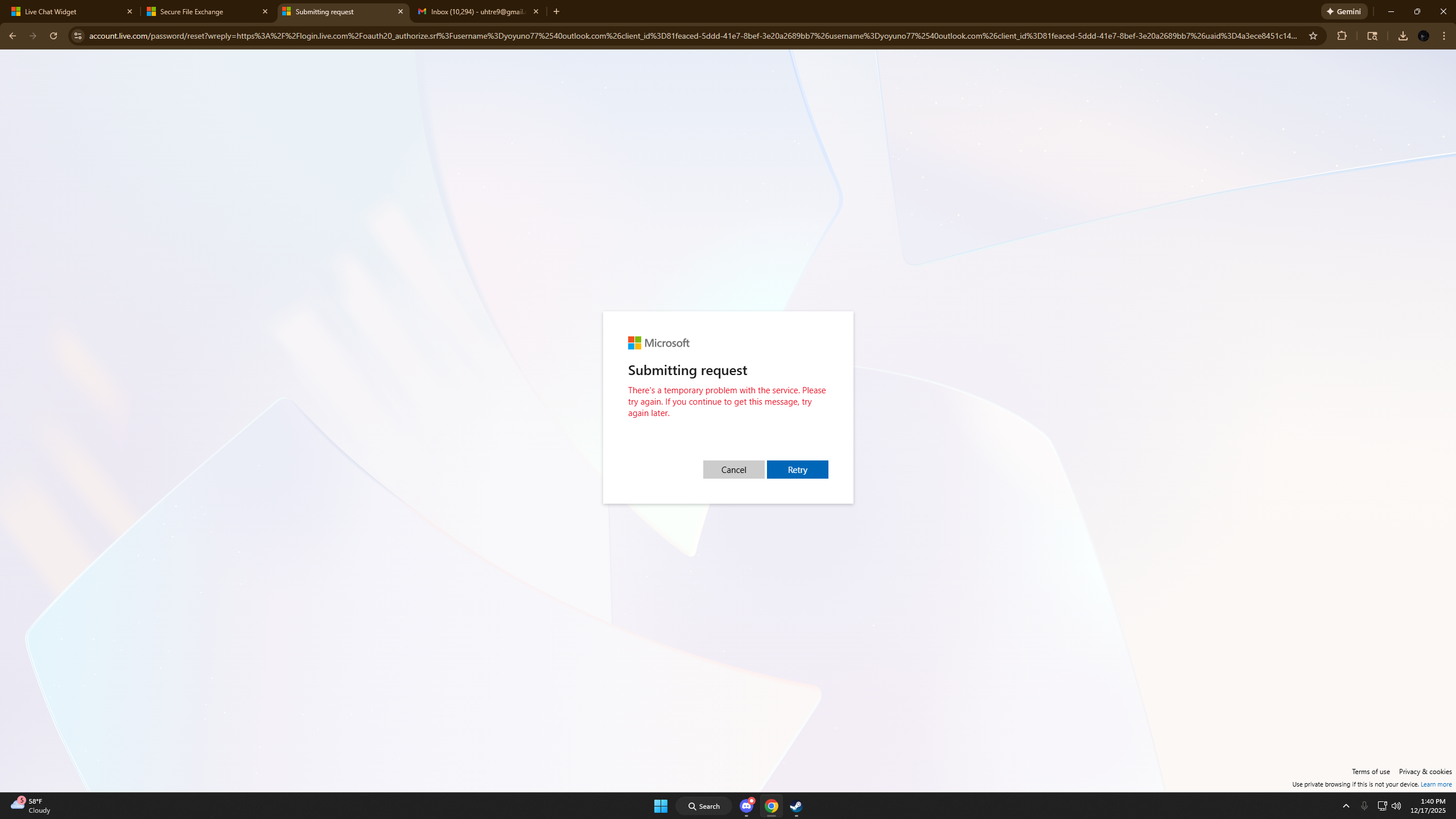Open the browser Downloads icon
This screenshot has width=1456, height=819.
(x=1403, y=36)
